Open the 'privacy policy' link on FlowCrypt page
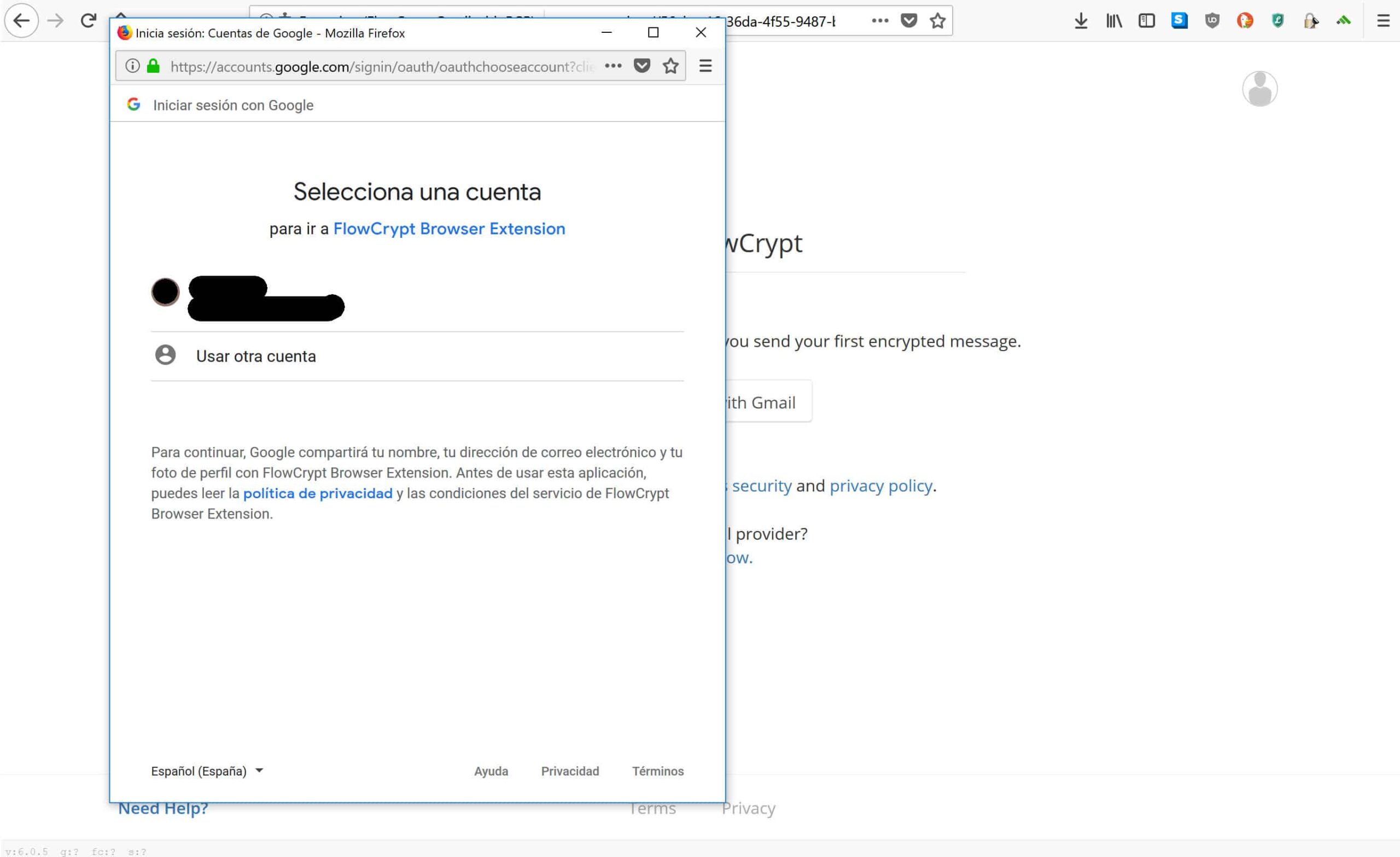This screenshot has height=857, width=1400. tap(880, 486)
